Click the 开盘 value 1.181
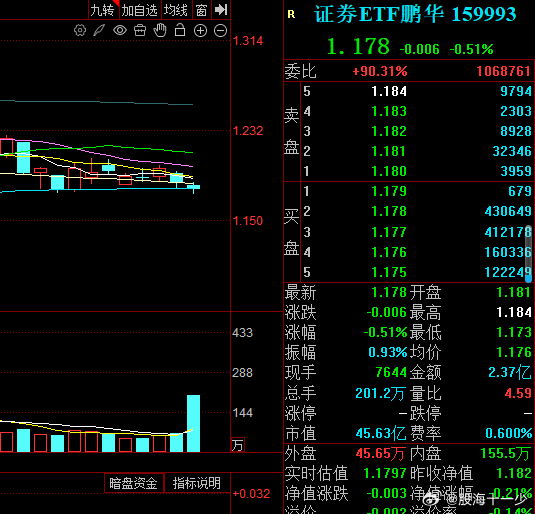The image size is (535, 514). coord(514,292)
